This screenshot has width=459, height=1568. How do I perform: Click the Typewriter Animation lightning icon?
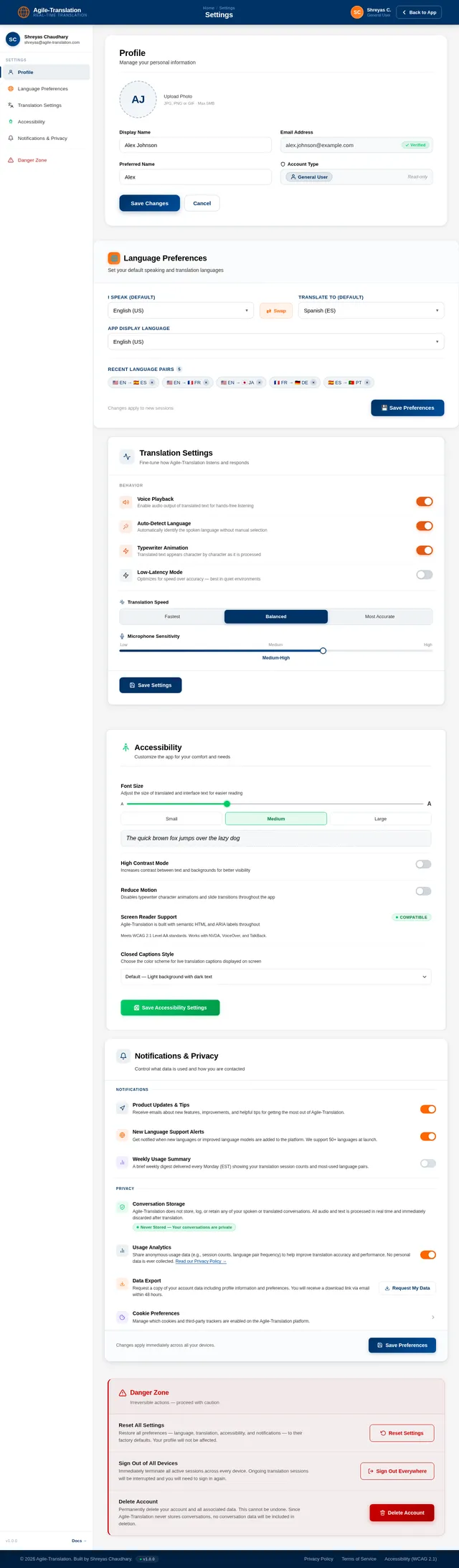click(x=126, y=551)
